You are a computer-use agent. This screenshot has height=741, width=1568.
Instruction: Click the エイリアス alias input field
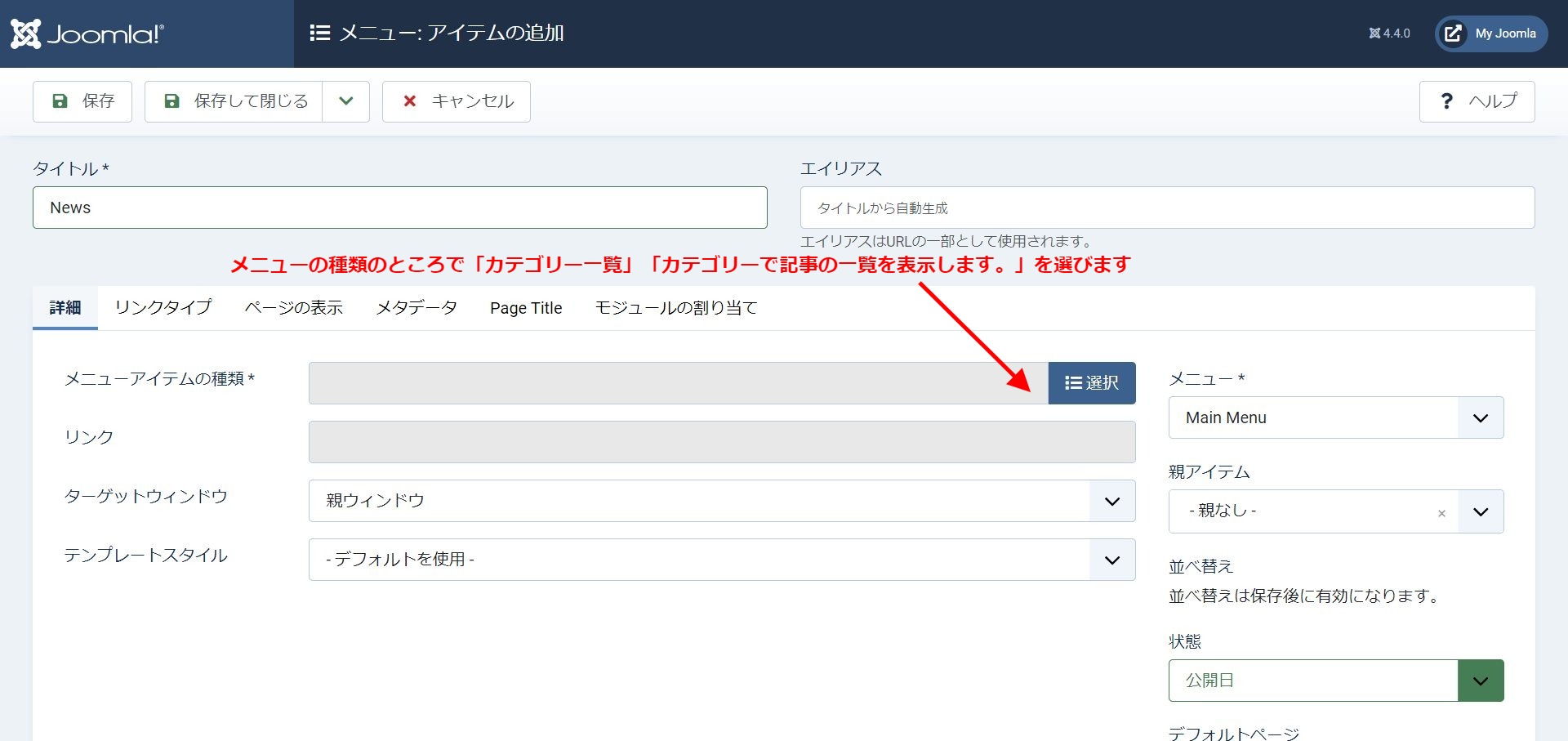(1167, 208)
